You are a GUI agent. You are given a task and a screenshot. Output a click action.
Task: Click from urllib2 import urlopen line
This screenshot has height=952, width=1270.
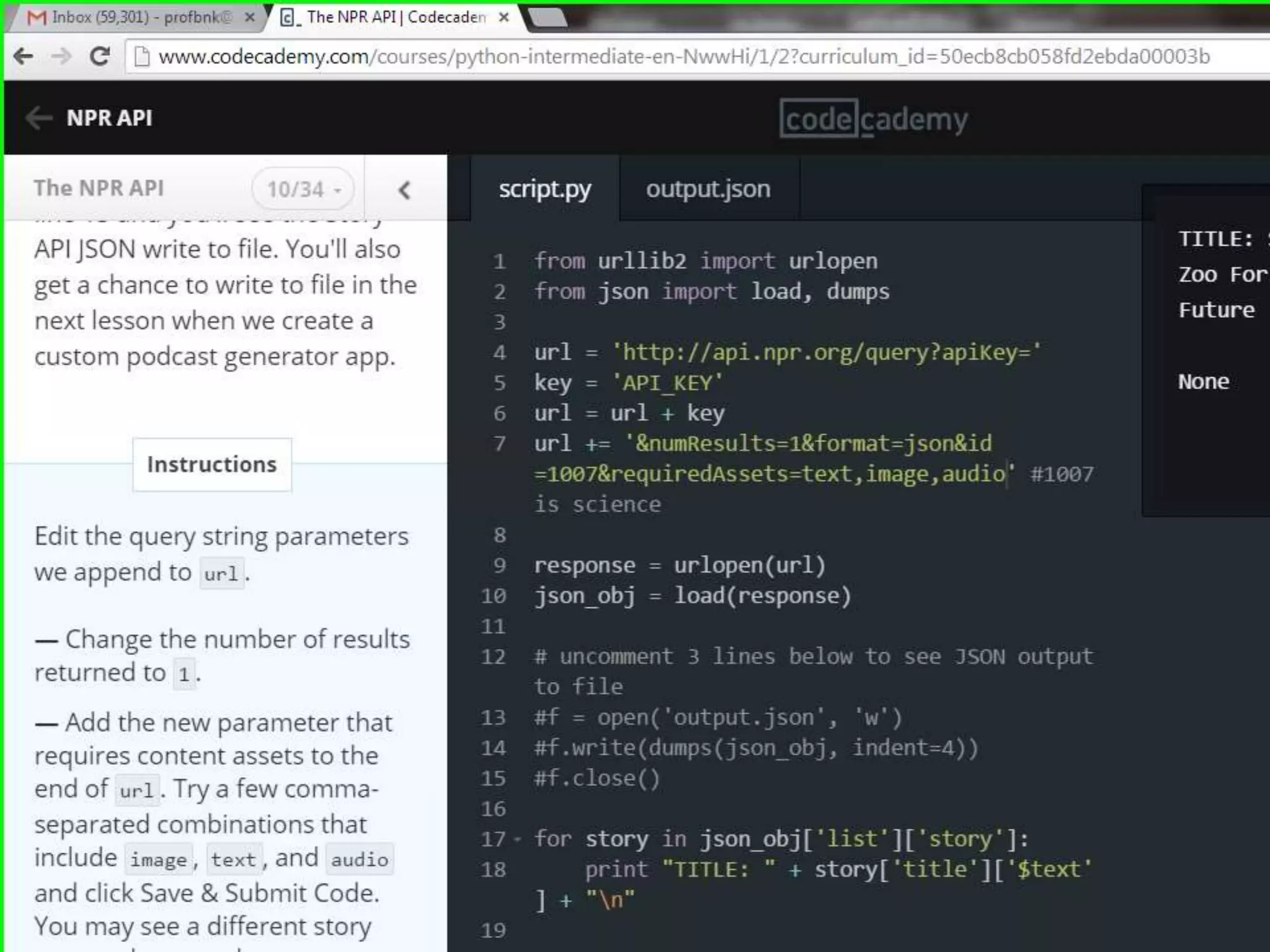tap(706, 261)
